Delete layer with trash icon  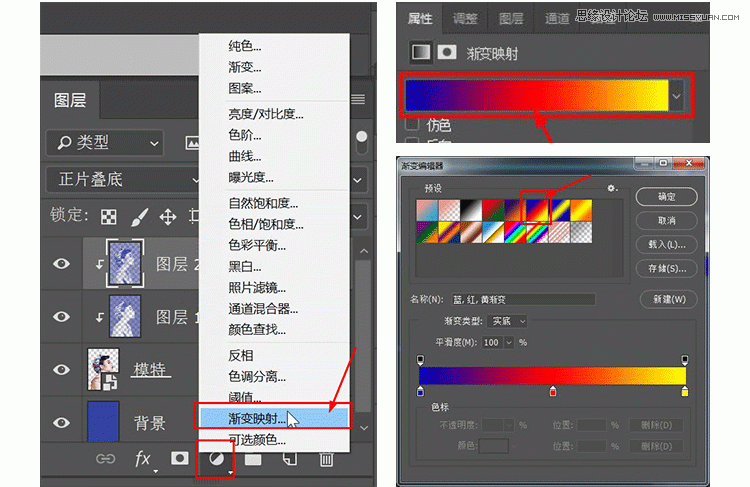point(326,459)
